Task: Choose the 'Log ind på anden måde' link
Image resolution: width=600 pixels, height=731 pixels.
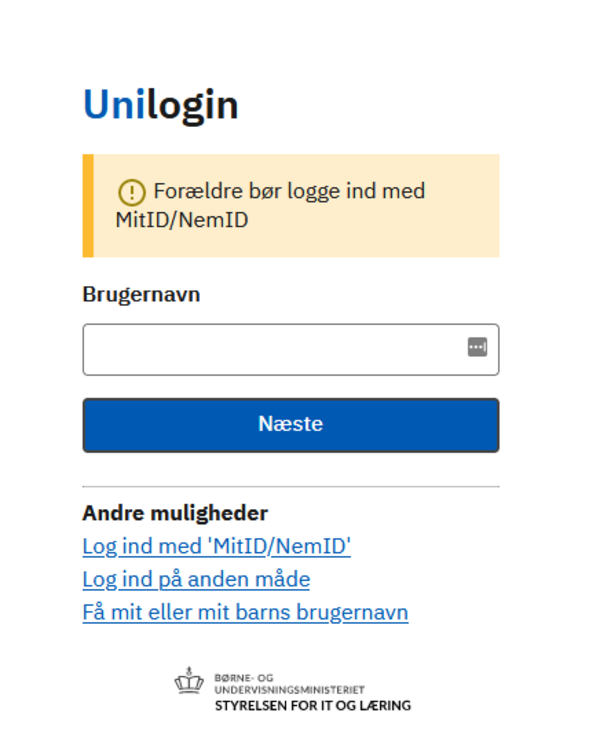Action: pos(196,579)
